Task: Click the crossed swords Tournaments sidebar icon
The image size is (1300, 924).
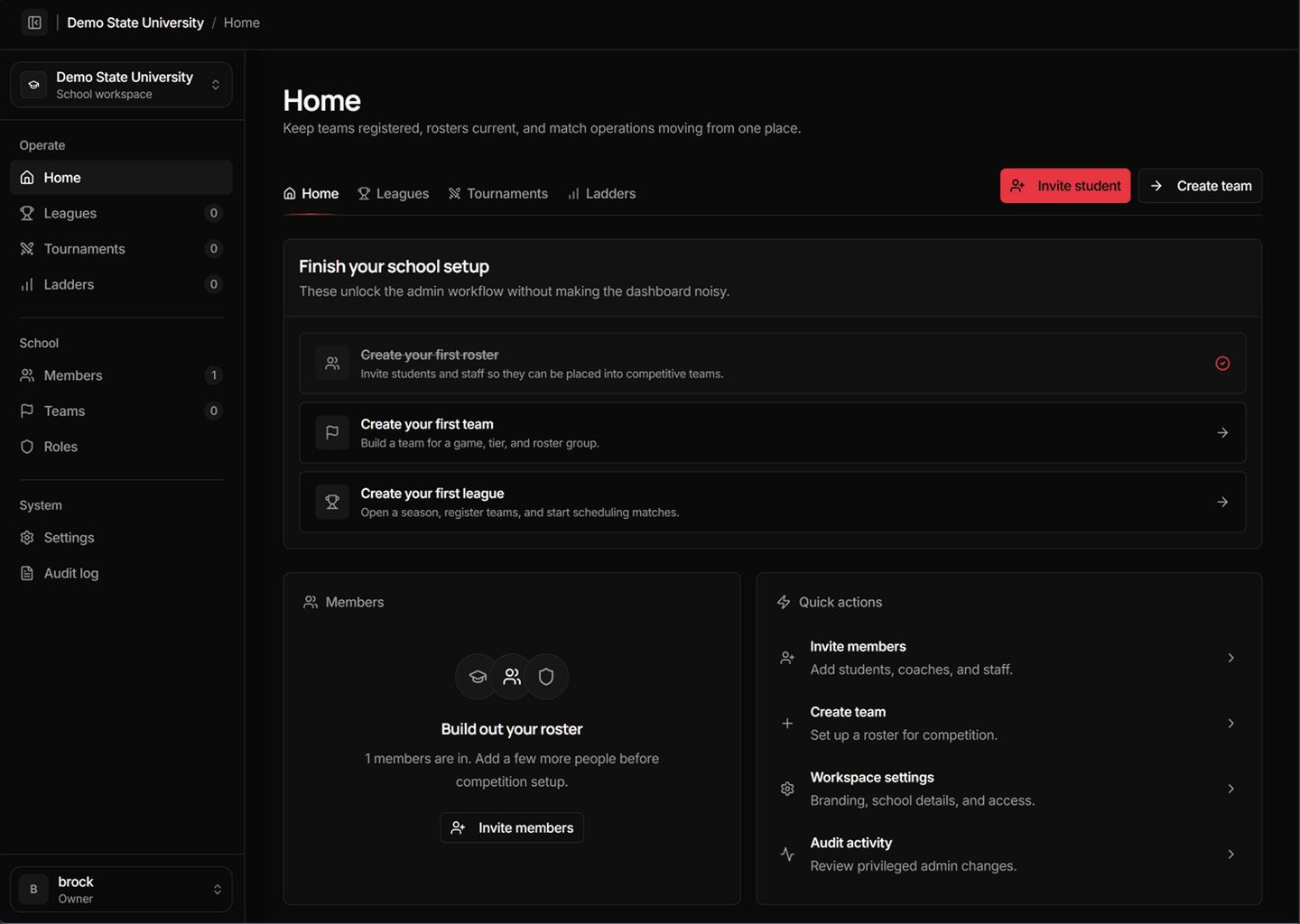Action: click(x=27, y=249)
